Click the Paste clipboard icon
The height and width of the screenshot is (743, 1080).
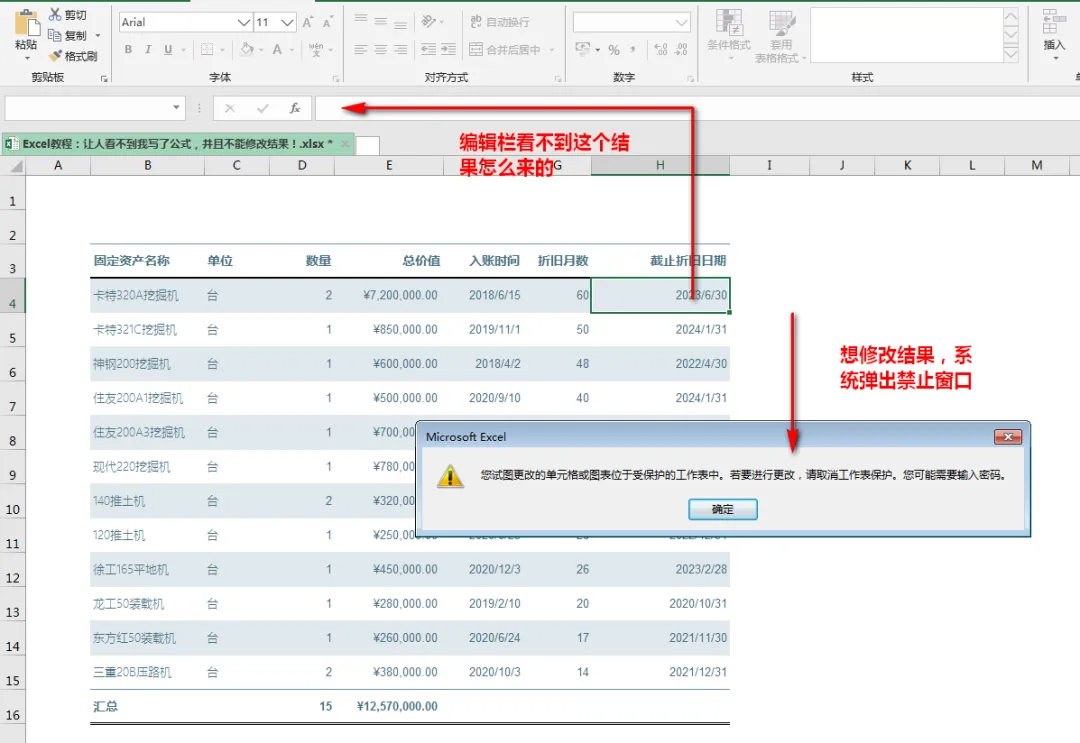pyautogui.click(x=27, y=23)
